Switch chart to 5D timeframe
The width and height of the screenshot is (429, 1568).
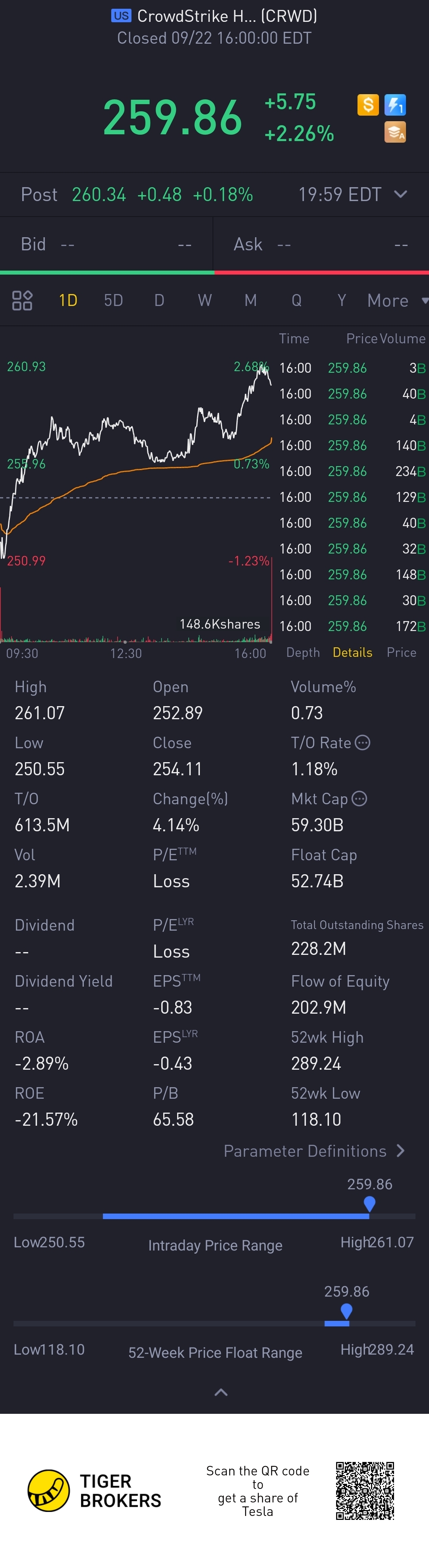(113, 300)
